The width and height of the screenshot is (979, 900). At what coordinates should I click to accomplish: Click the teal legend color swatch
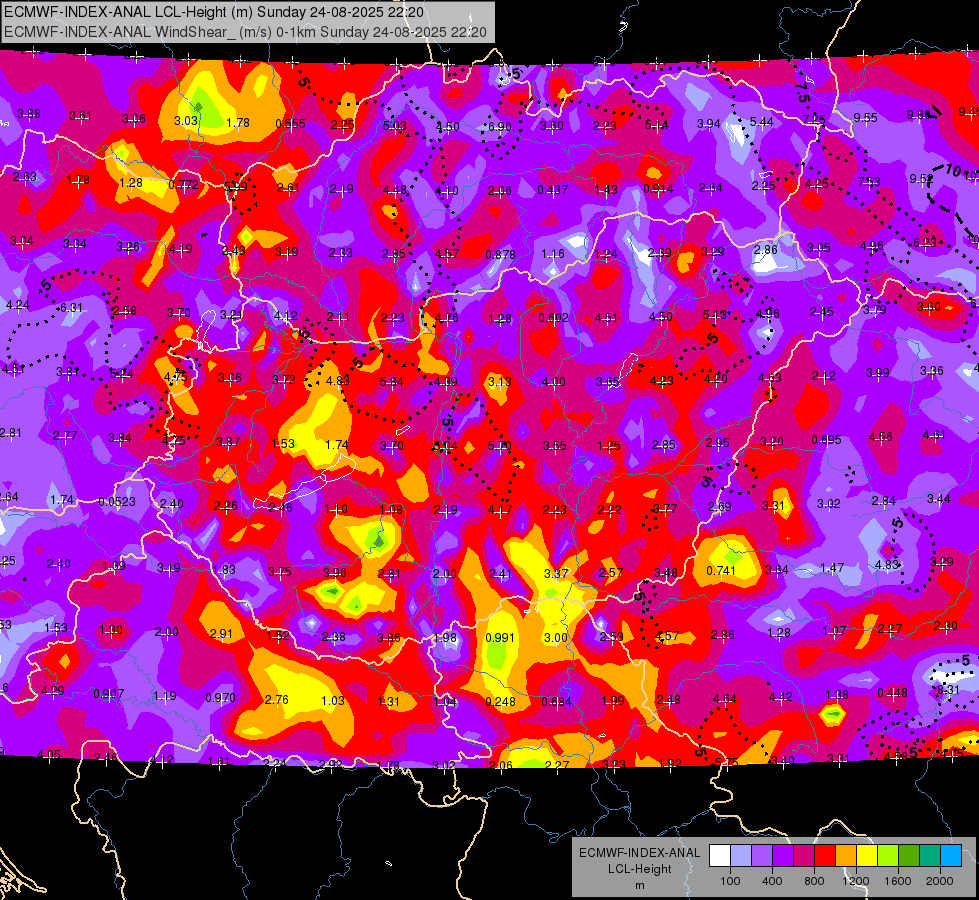point(930,856)
